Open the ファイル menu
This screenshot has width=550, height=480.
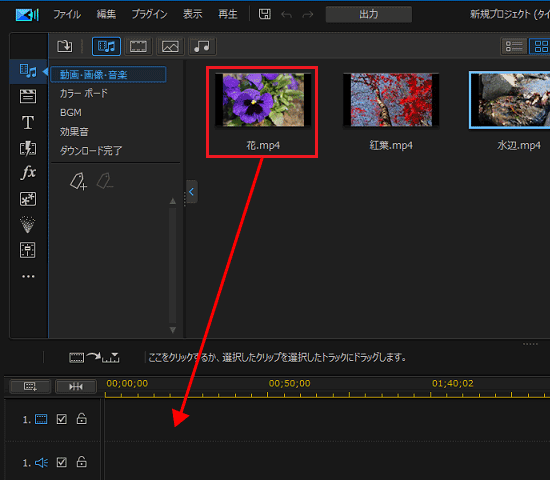[67, 14]
